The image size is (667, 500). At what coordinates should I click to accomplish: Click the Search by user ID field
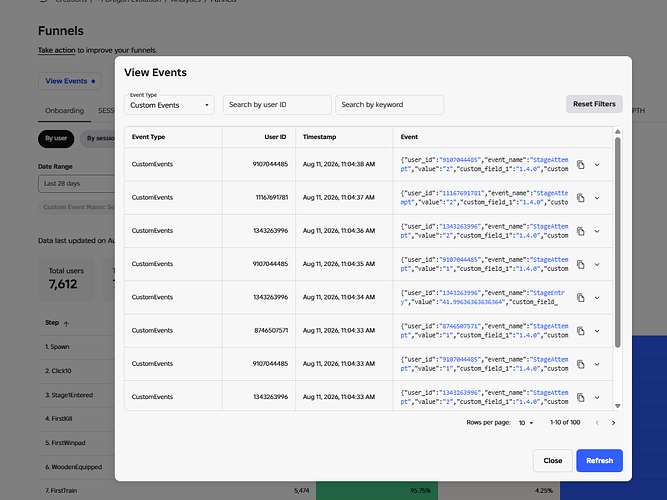coord(277,105)
